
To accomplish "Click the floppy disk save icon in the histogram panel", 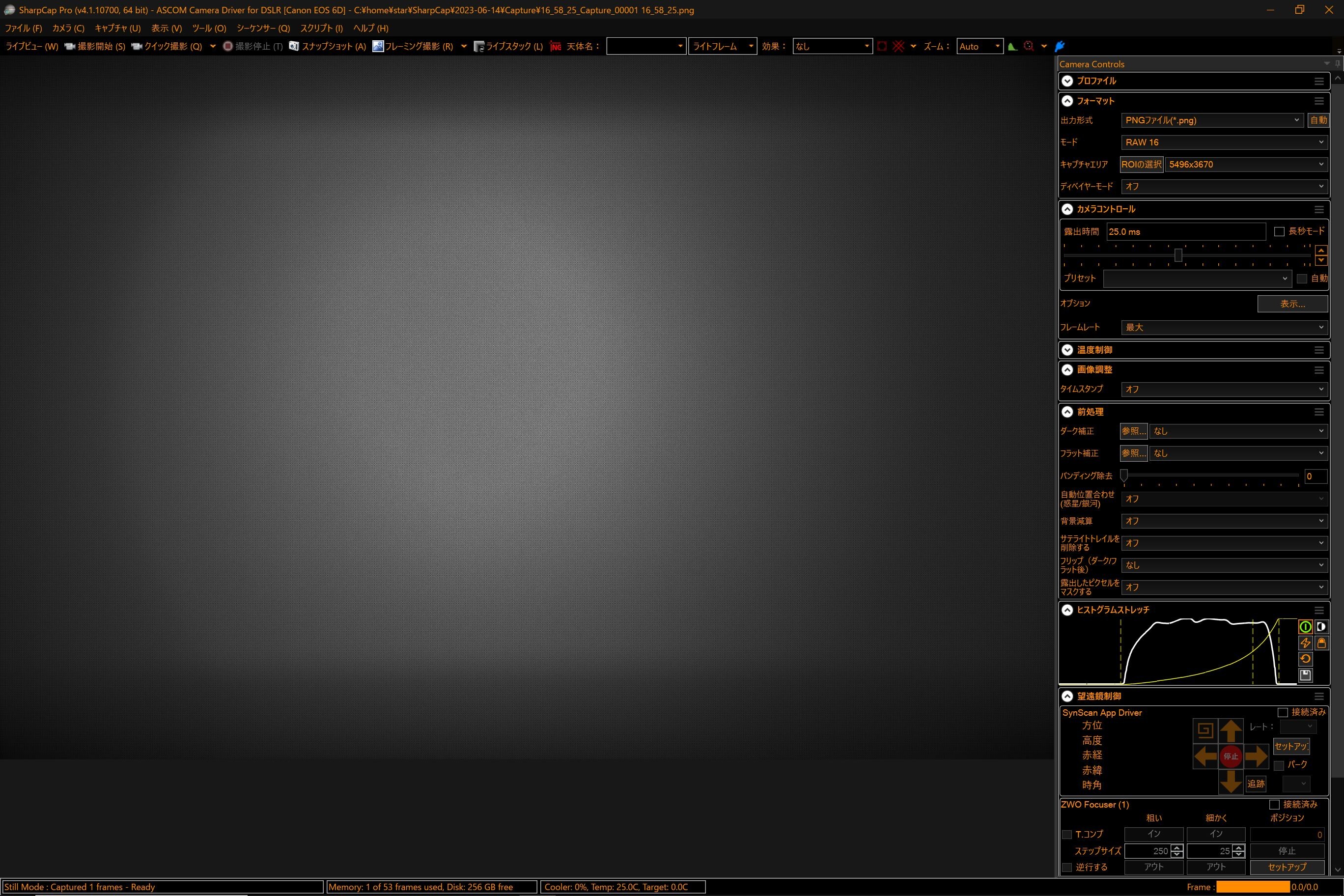I will tap(1305, 675).
